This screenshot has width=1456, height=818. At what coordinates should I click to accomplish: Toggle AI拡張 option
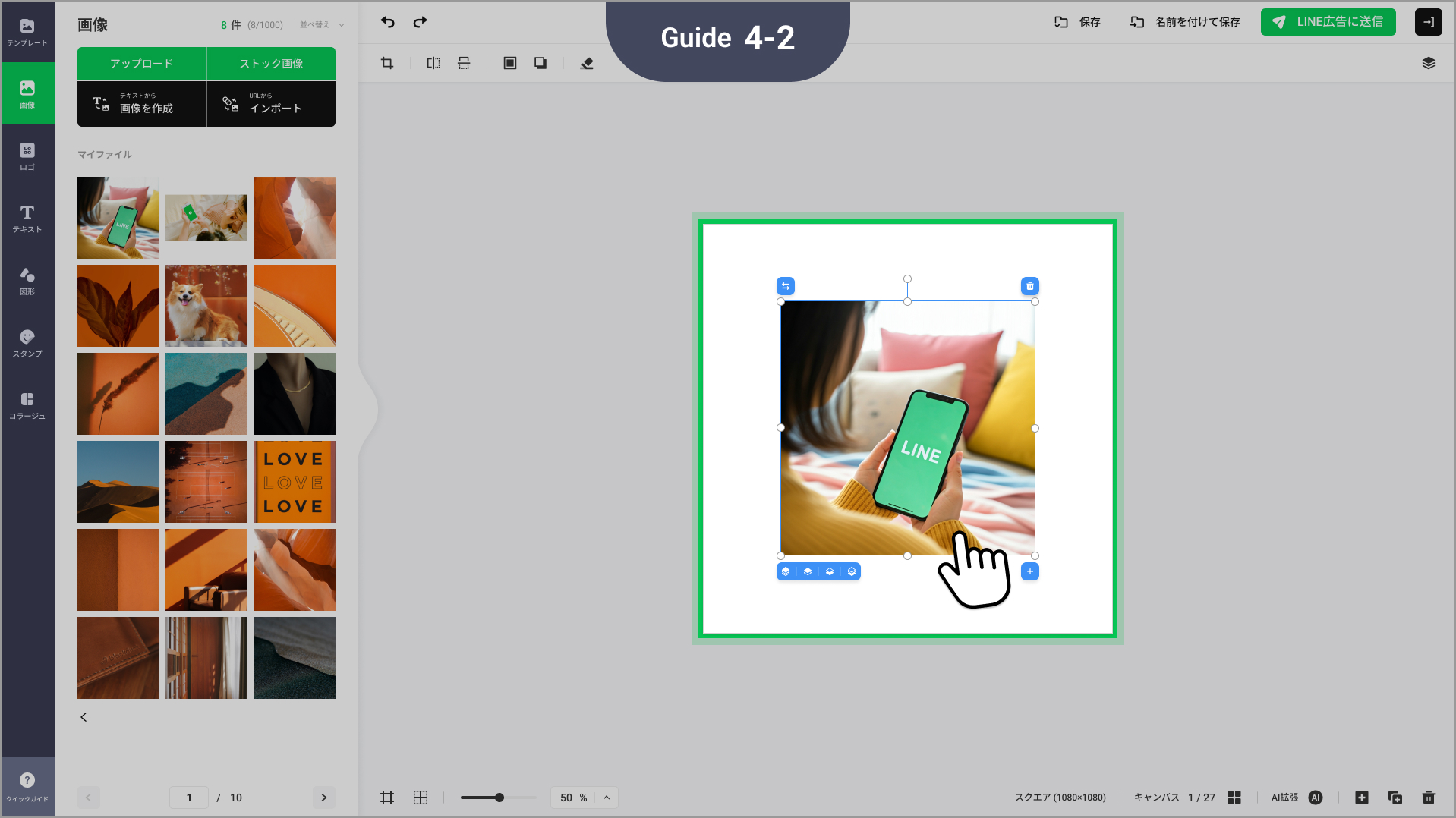[1316, 798]
